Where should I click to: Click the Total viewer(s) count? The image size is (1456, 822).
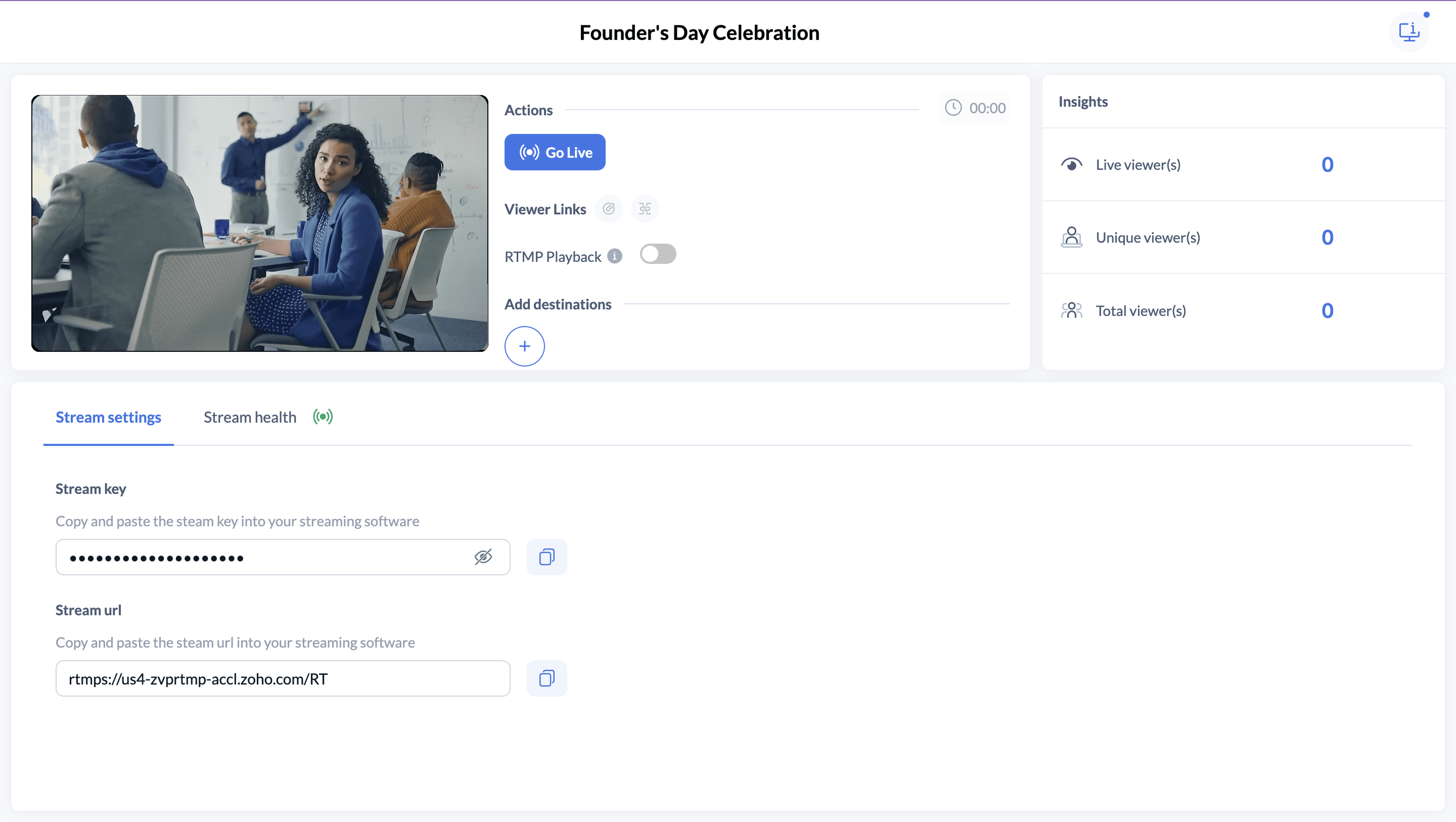click(x=1327, y=310)
